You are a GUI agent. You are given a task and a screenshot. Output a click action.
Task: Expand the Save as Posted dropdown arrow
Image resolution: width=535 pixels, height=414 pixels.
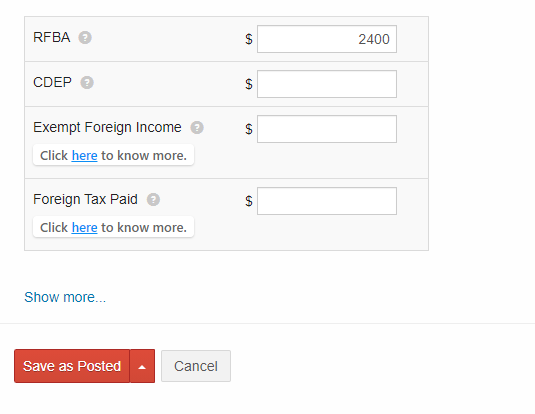coord(142,366)
